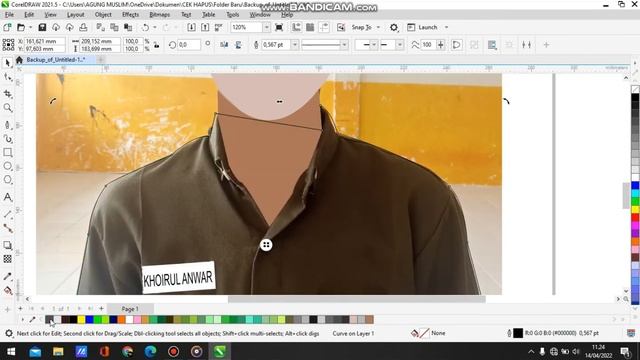Click the Print icon
Viewport: 640px width, 360px height.
pyautogui.click(x=83, y=27)
